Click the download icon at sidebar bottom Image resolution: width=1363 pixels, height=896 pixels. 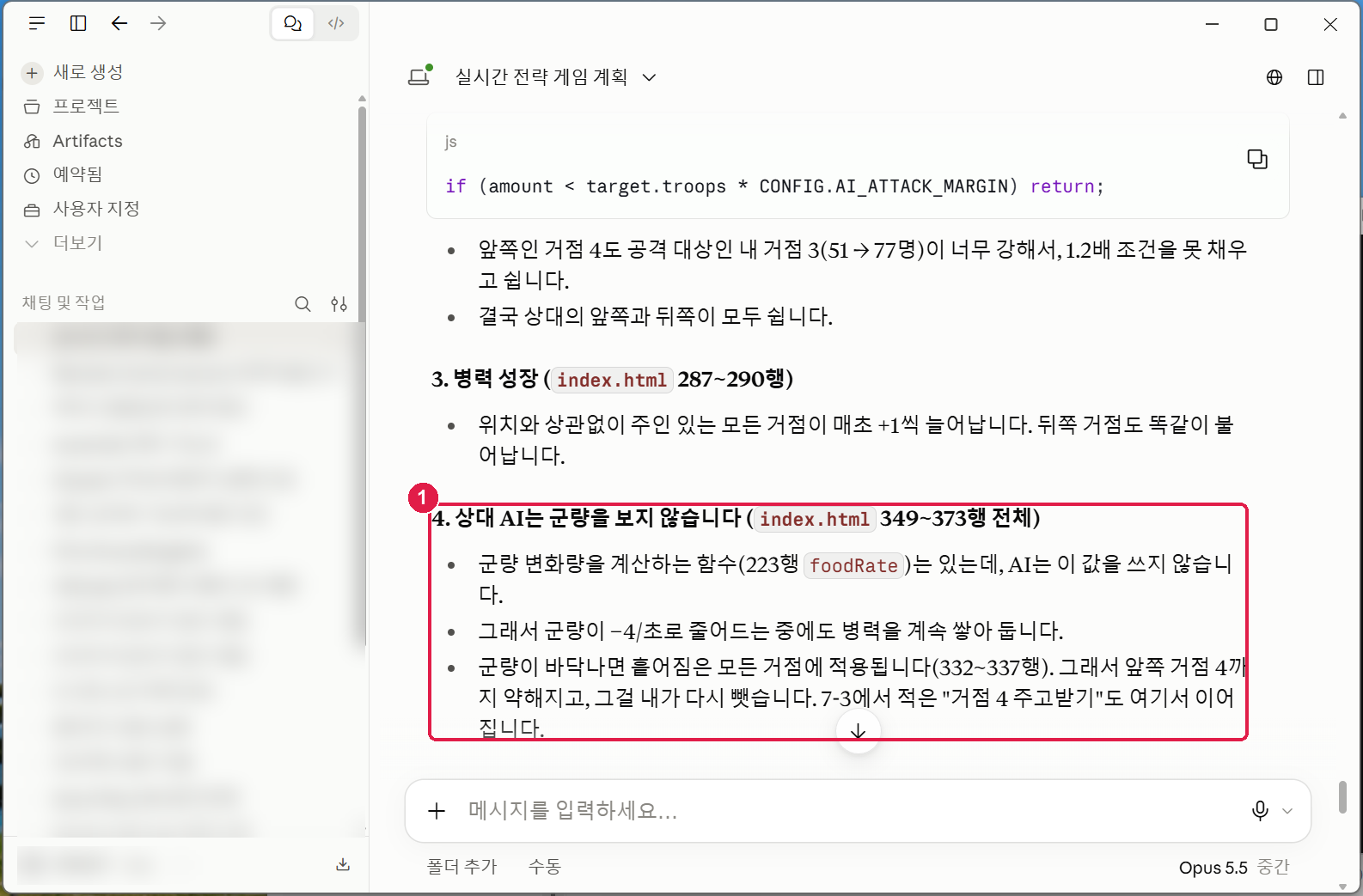pos(343,864)
